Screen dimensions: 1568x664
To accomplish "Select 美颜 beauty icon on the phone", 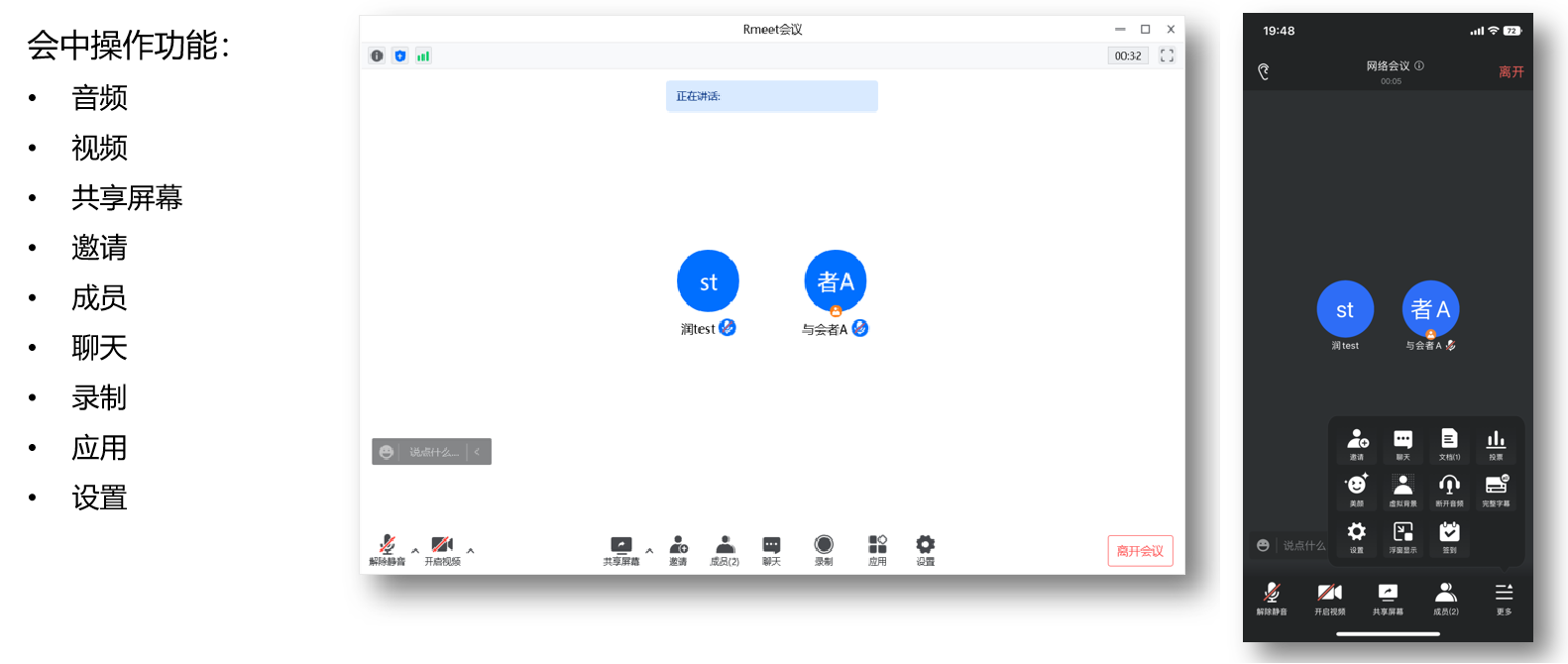I will point(1356,488).
